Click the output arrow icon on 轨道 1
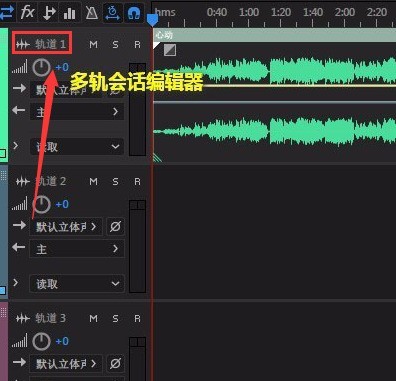 pyautogui.click(x=19, y=110)
